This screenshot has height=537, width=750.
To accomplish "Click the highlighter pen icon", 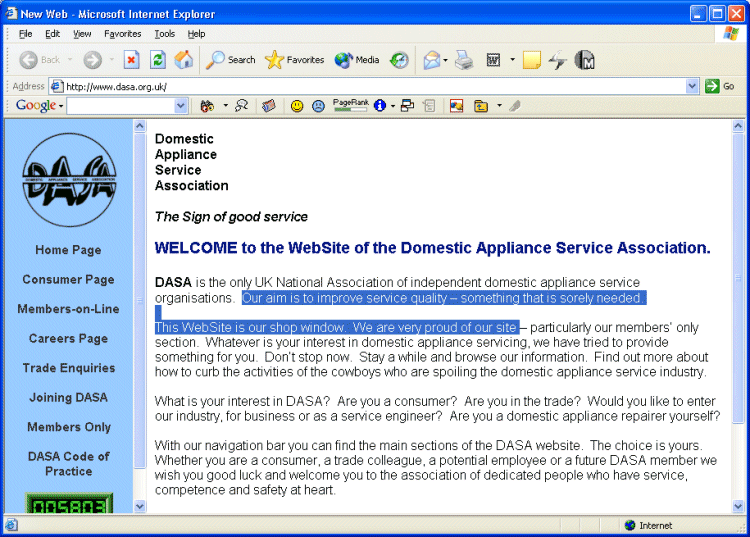I will (515, 106).
